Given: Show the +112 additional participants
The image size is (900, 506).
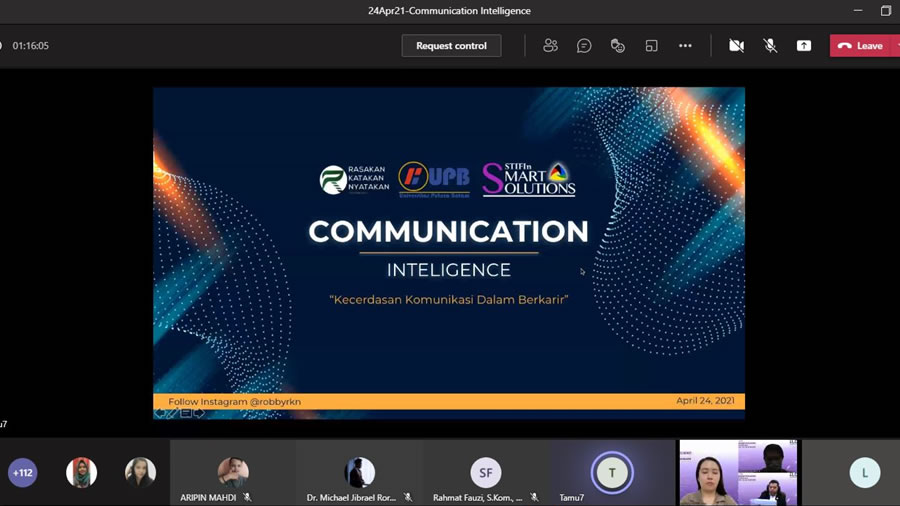Looking at the screenshot, I should 22,473.
